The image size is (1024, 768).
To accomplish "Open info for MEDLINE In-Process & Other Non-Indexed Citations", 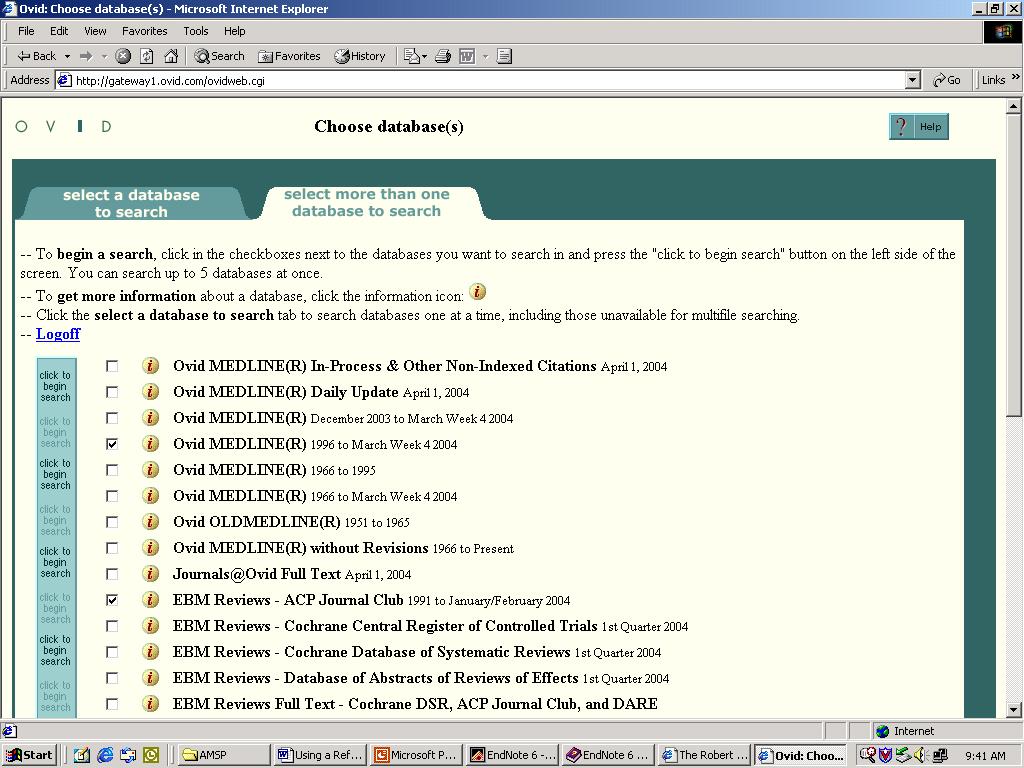I will 150,366.
